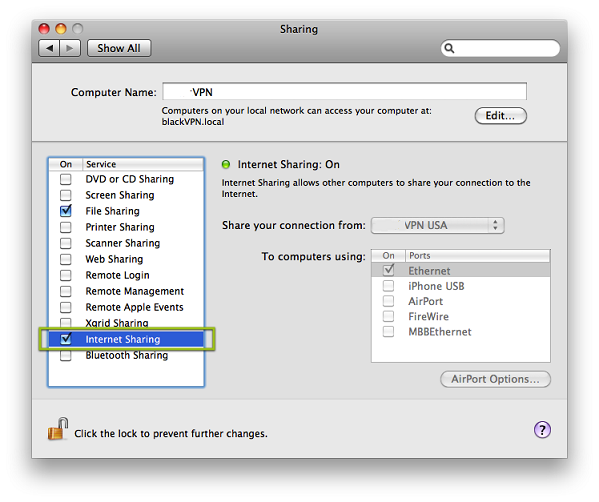Click the yellow minimize window button
The image size is (599, 502).
pos(61,29)
